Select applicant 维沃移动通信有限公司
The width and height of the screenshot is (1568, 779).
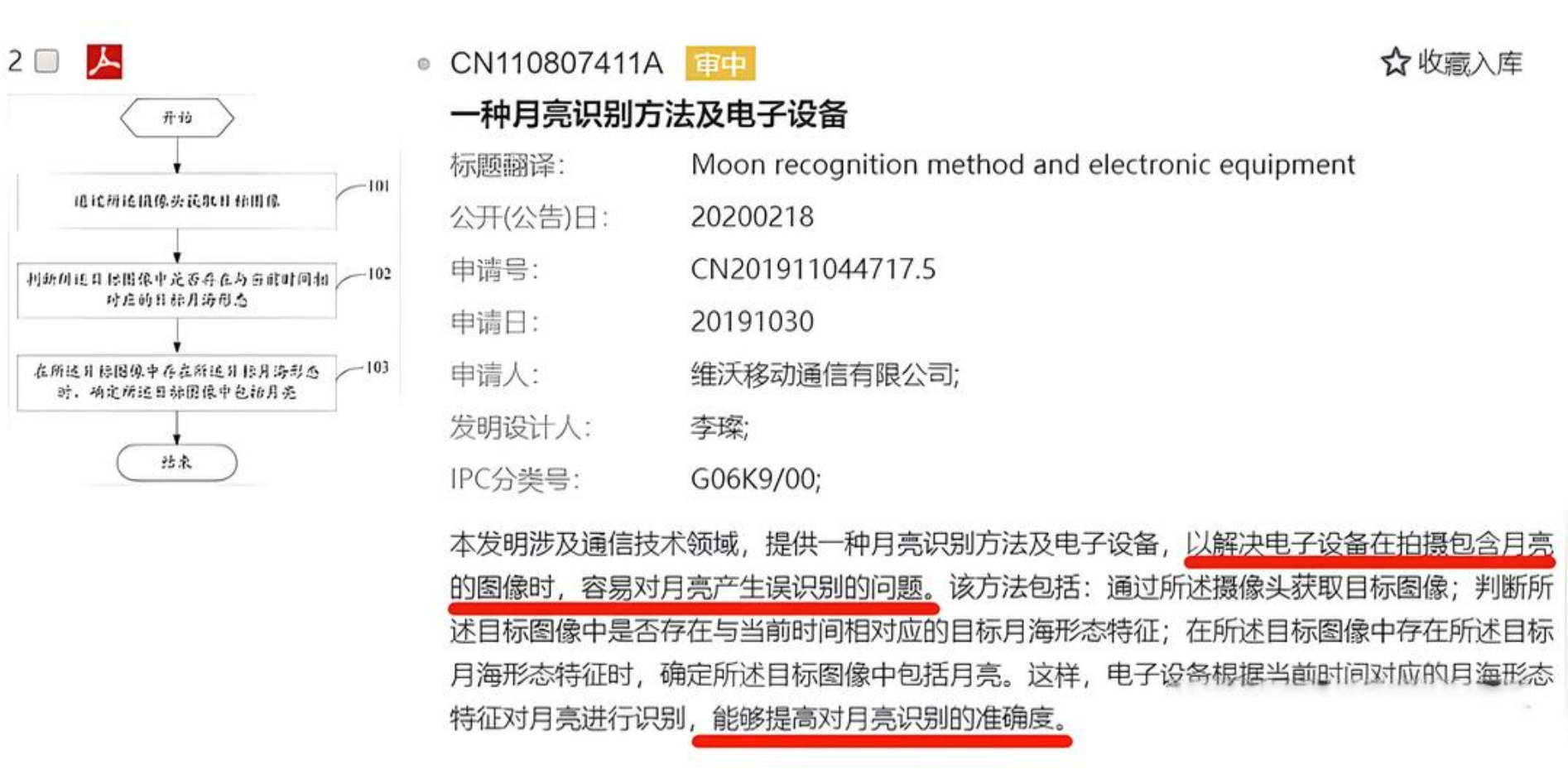click(x=825, y=375)
